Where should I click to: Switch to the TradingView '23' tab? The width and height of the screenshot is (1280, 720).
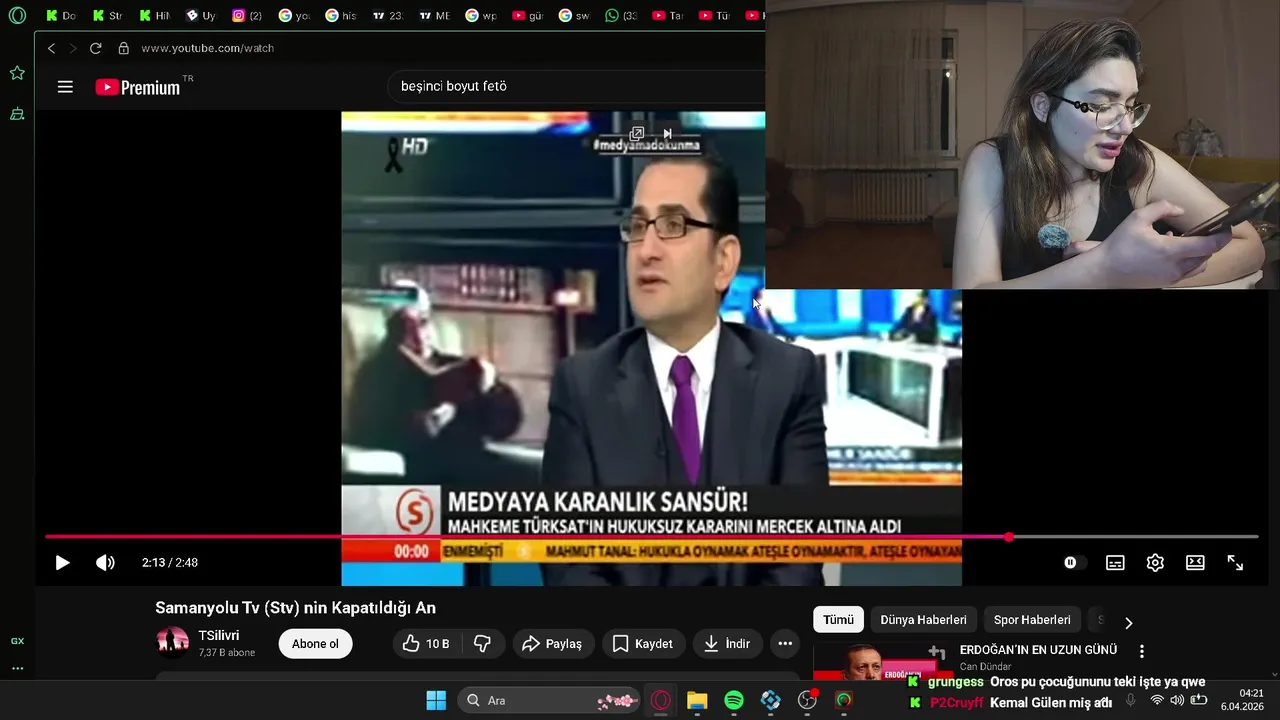pos(387,15)
